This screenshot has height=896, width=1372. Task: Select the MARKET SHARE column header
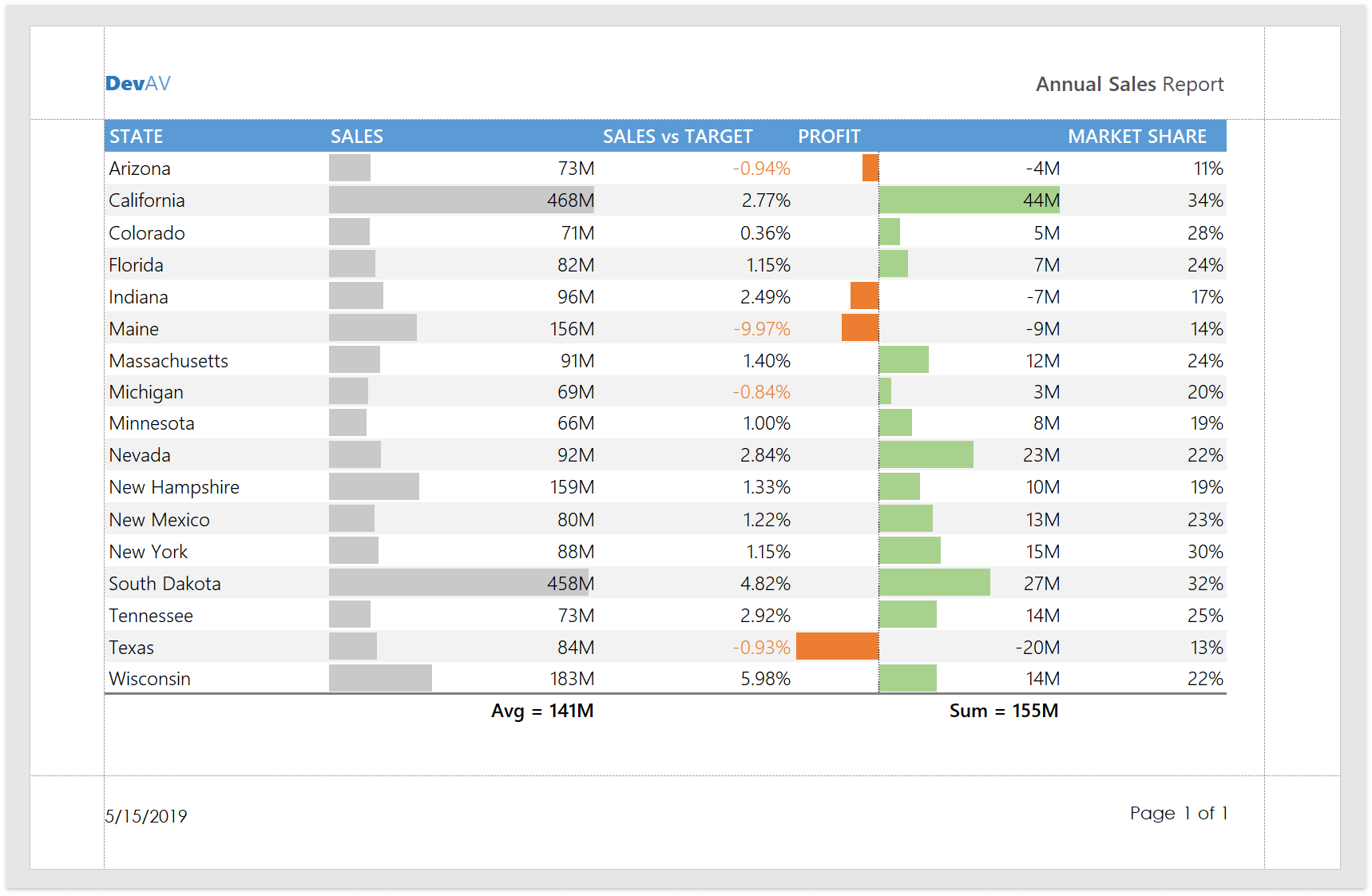(x=1136, y=137)
